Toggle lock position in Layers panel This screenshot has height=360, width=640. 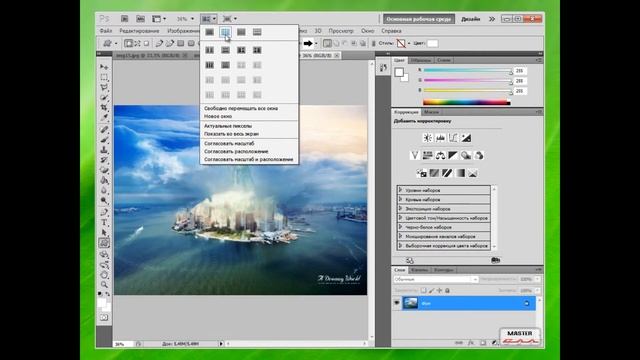(439, 291)
